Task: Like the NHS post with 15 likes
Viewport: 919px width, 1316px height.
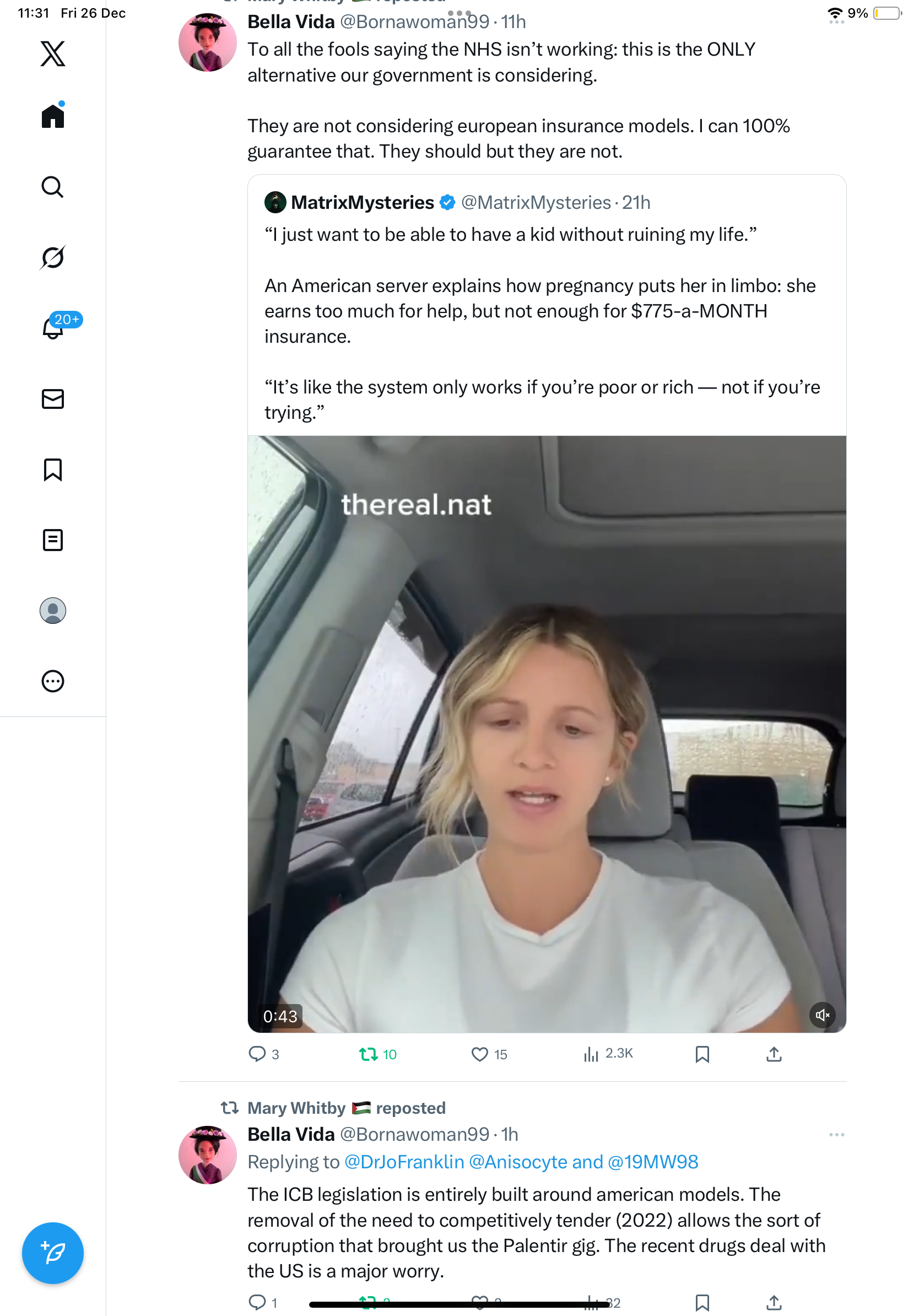Action: tap(479, 1054)
